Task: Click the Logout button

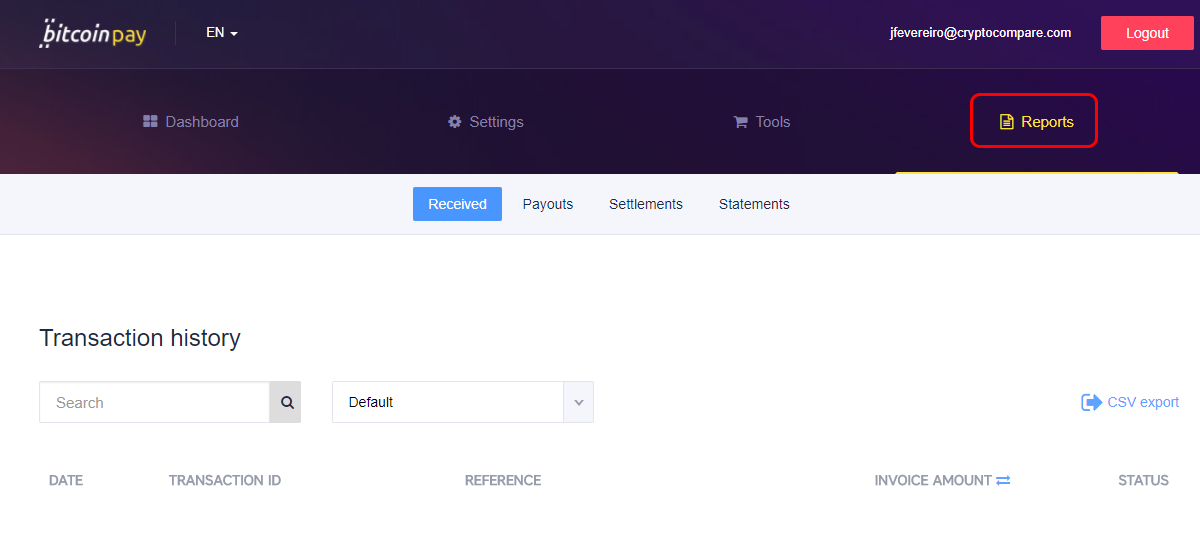Action: point(1147,33)
